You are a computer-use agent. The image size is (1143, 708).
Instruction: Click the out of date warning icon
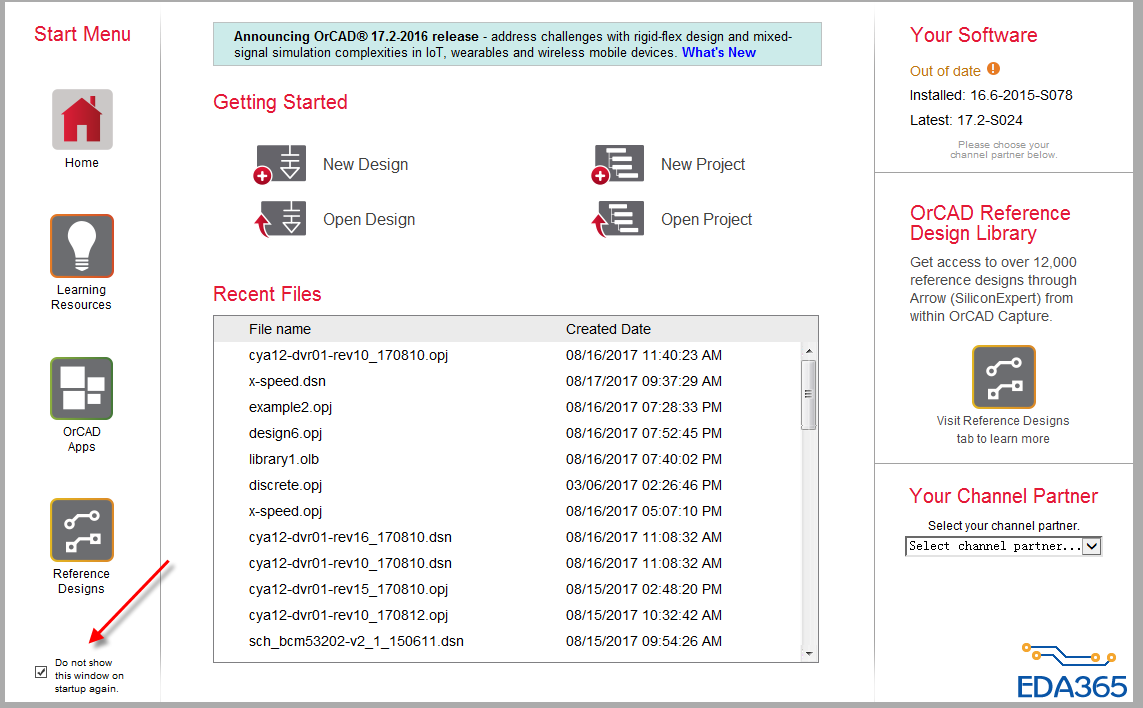(994, 69)
